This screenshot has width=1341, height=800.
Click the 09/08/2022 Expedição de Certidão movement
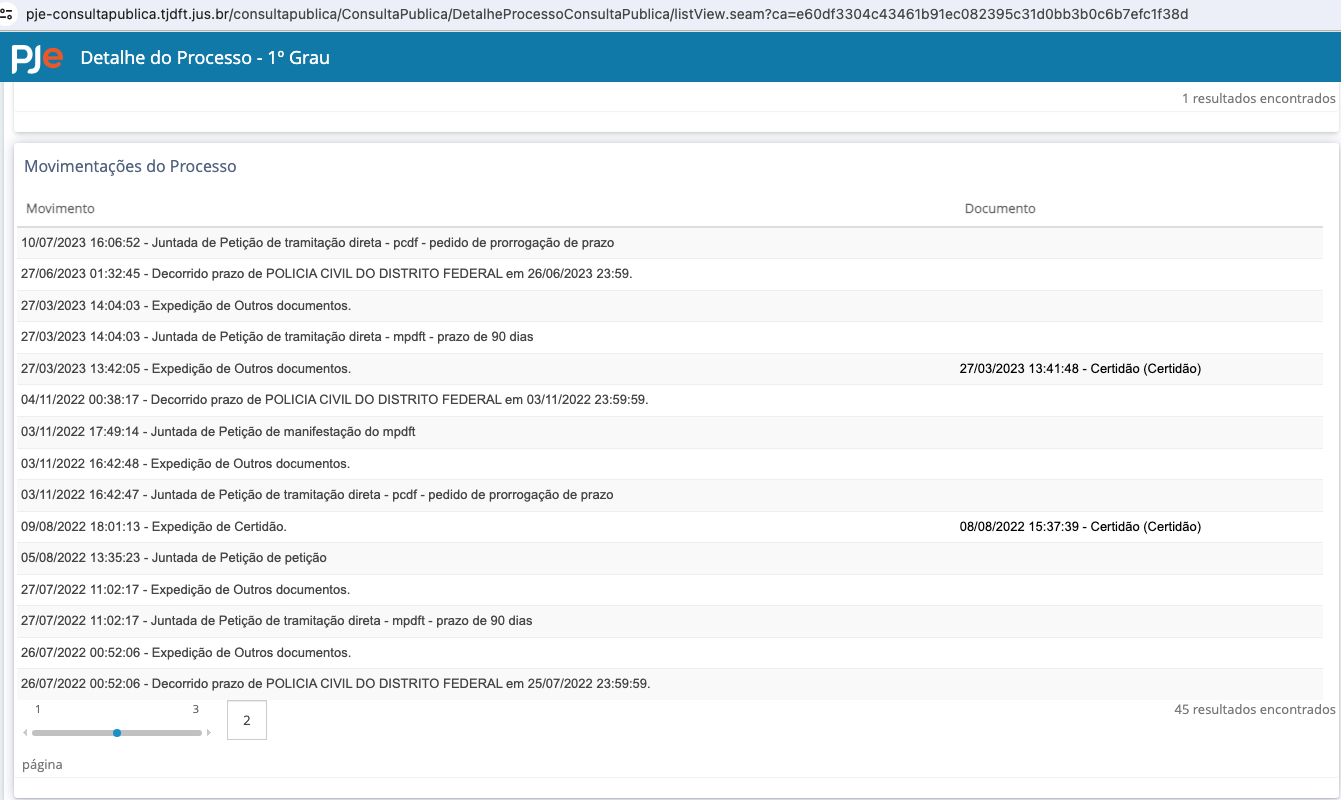154,527
